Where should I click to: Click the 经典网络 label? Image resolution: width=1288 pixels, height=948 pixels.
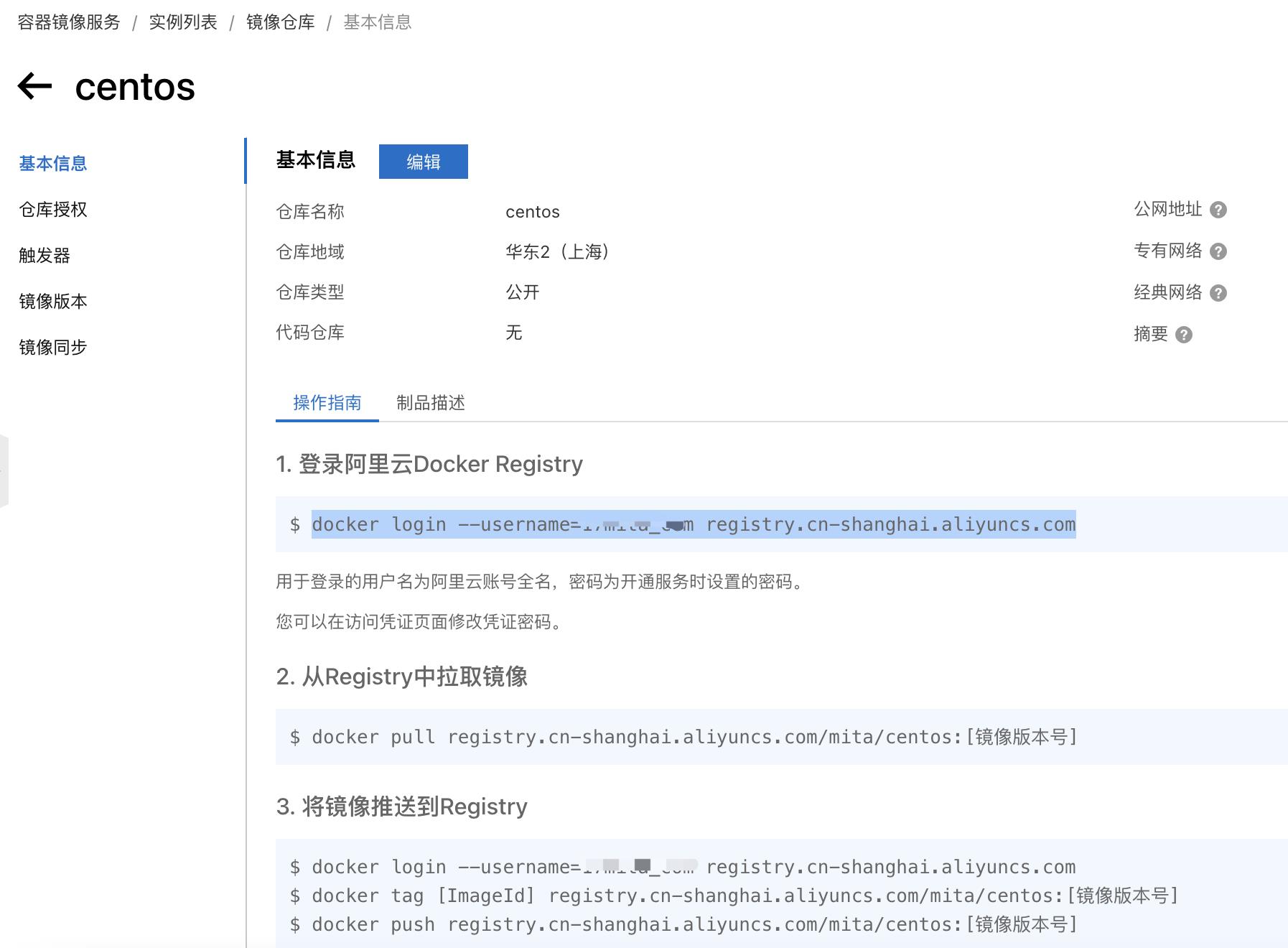pos(1168,292)
